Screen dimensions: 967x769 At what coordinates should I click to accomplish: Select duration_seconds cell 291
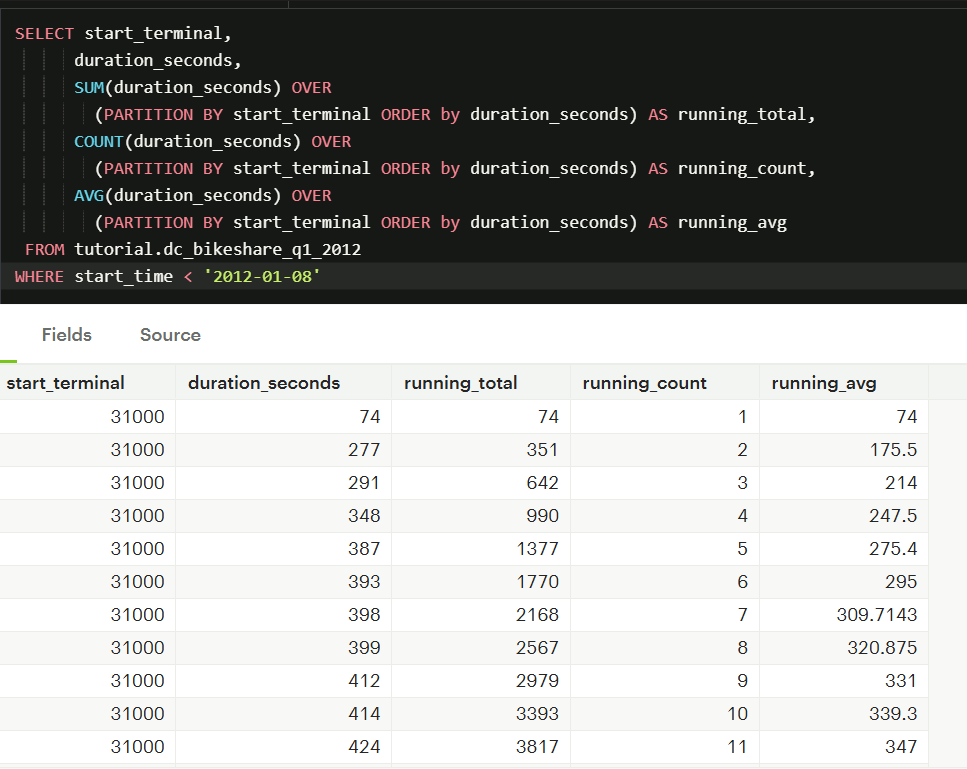point(284,482)
